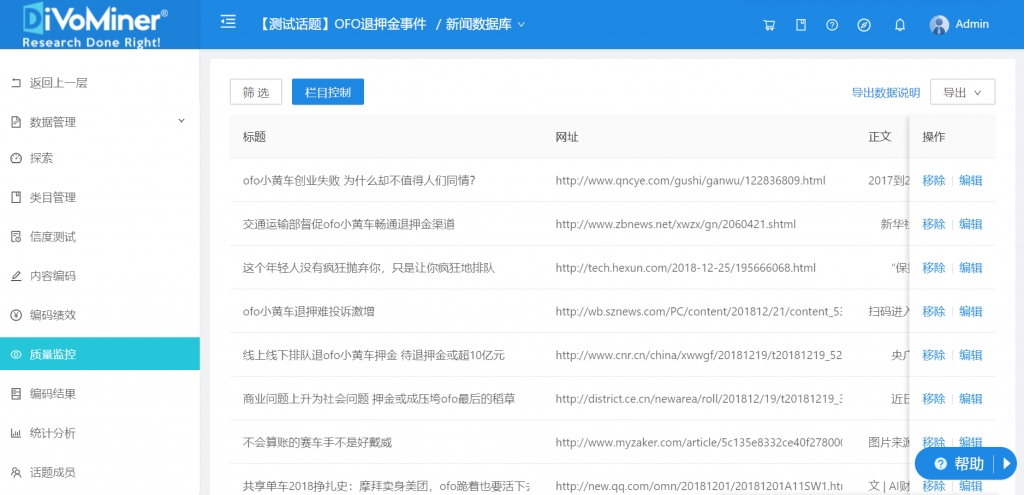Edit the 线上线下排队退ofo小黄车押金 row
This screenshot has height=495, width=1024.
[970, 355]
